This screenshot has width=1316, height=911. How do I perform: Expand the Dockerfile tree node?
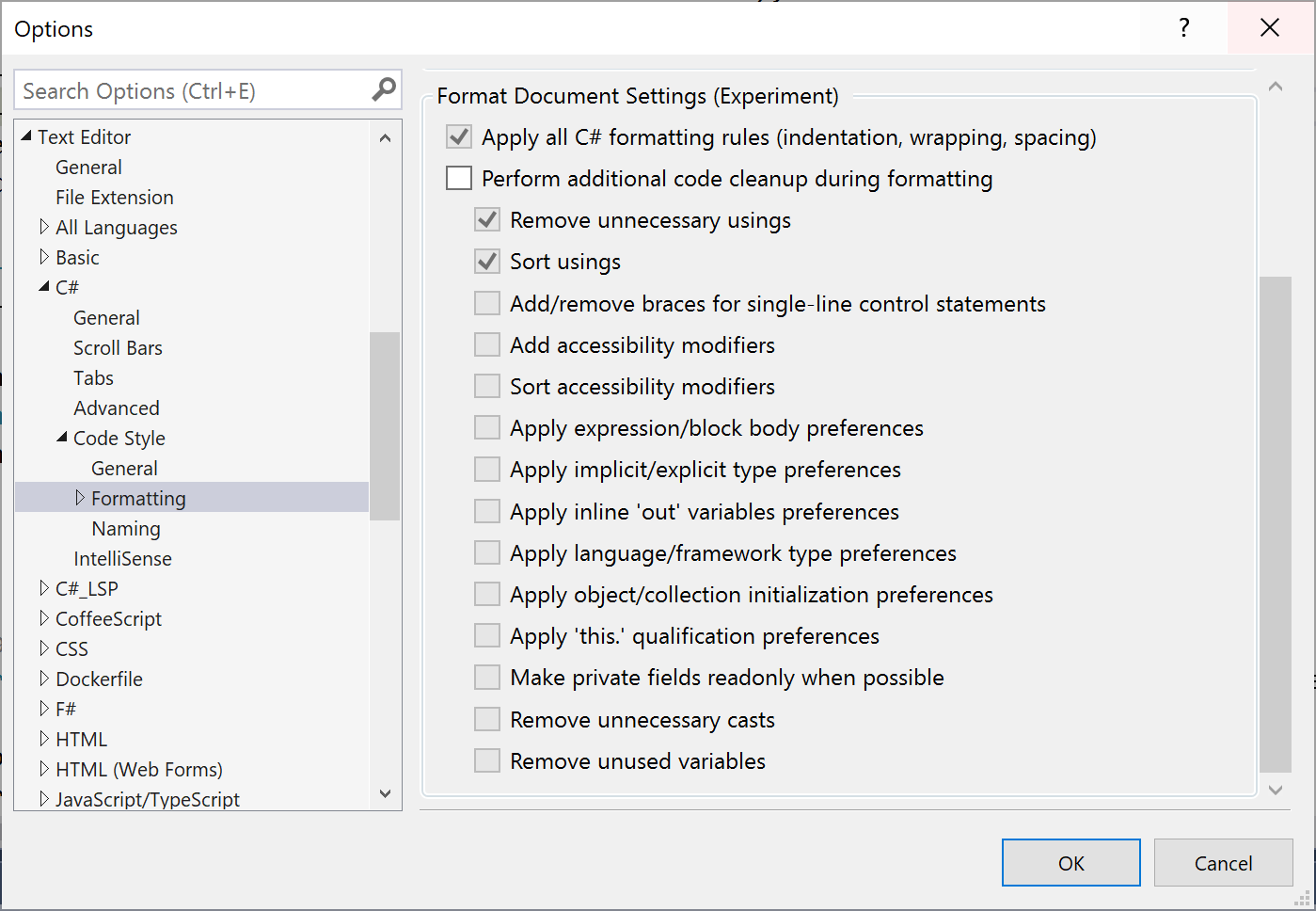point(44,679)
